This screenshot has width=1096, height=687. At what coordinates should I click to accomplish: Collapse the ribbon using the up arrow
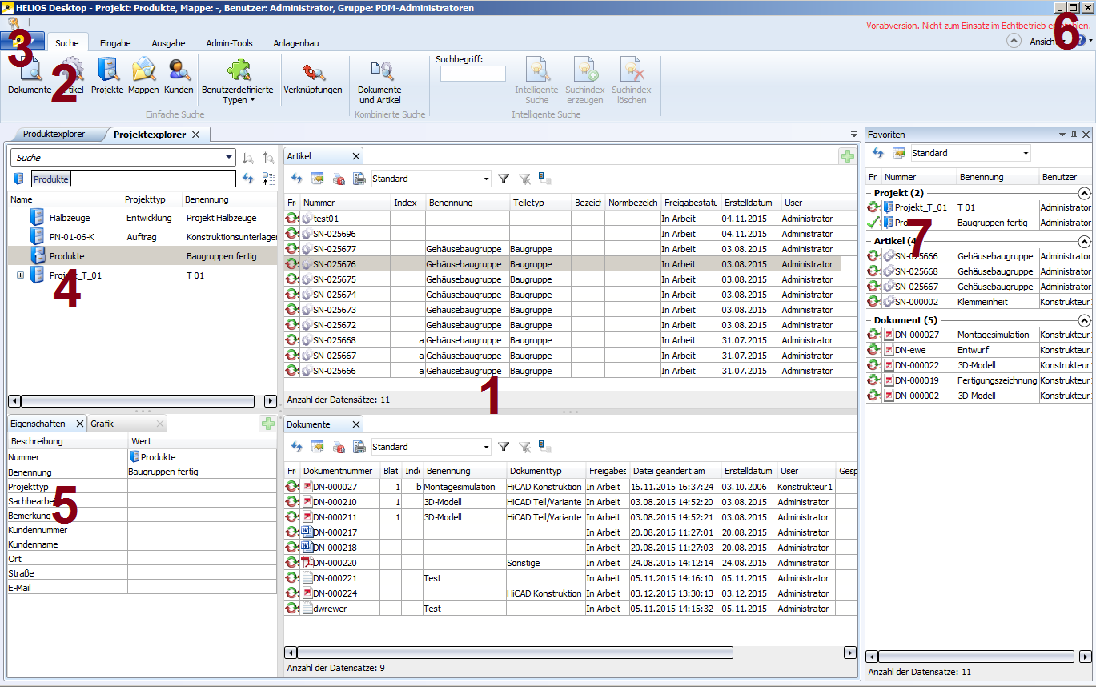[1012, 42]
